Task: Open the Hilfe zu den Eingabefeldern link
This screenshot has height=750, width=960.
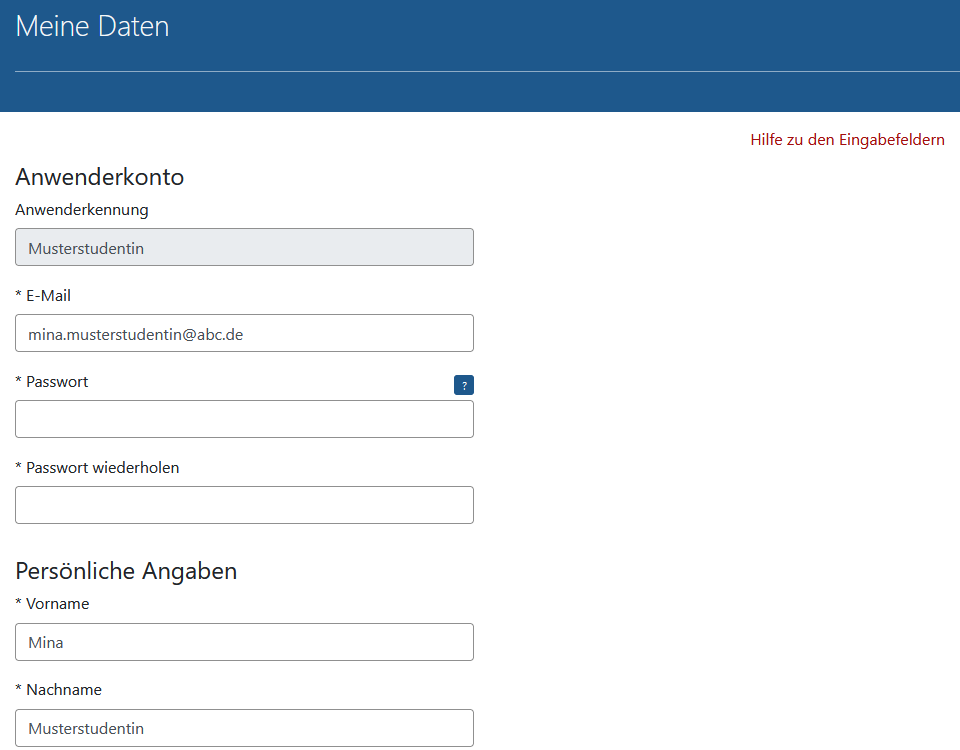Action: [847, 140]
